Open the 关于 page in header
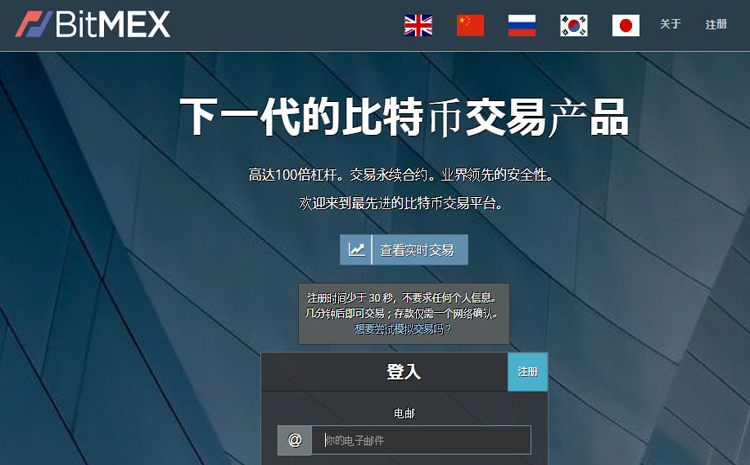The height and width of the screenshot is (465, 750). coord(670,24)
